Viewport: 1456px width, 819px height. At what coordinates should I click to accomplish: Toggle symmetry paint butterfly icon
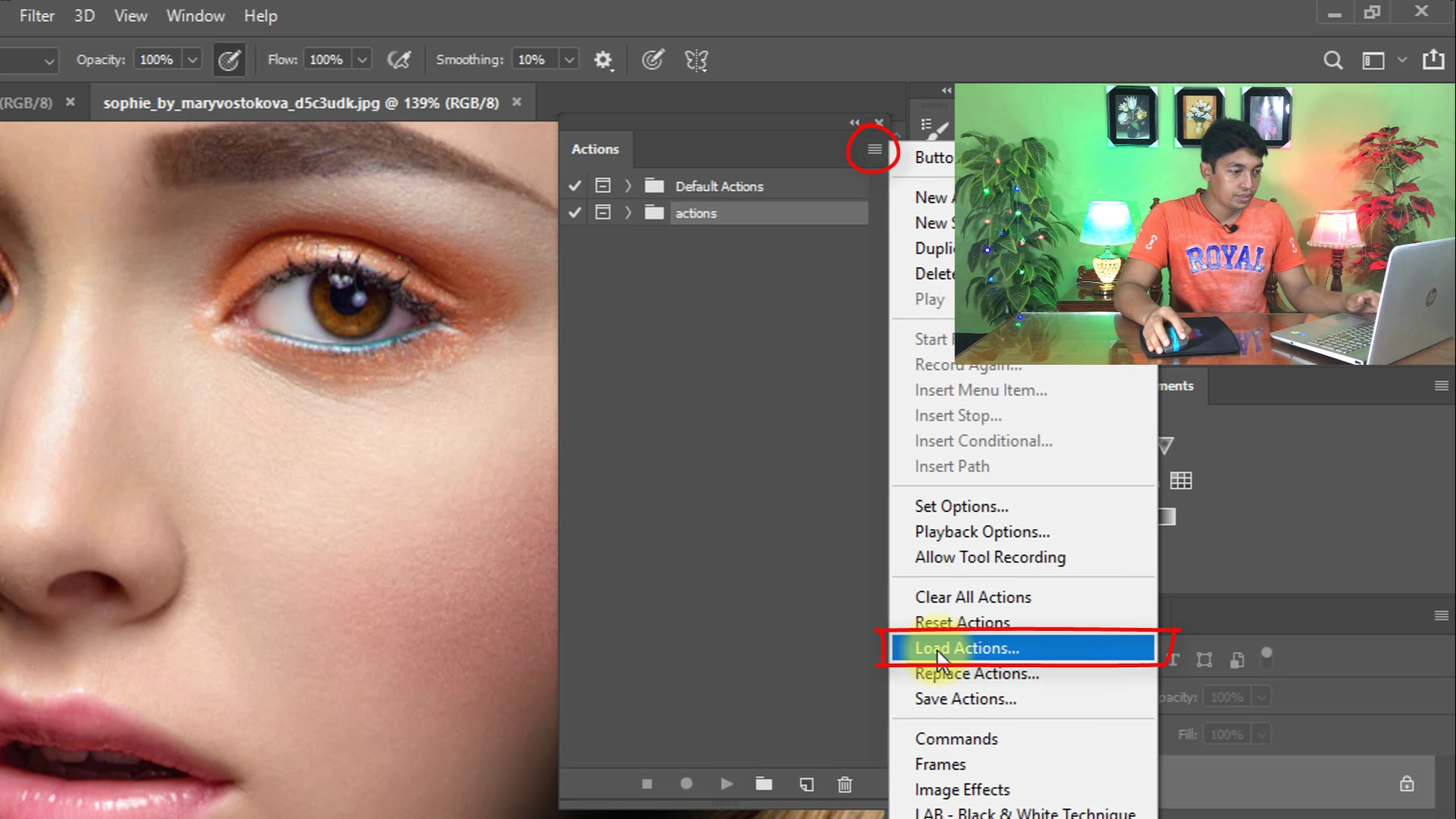pyautogui.click(x=695, y=60)
